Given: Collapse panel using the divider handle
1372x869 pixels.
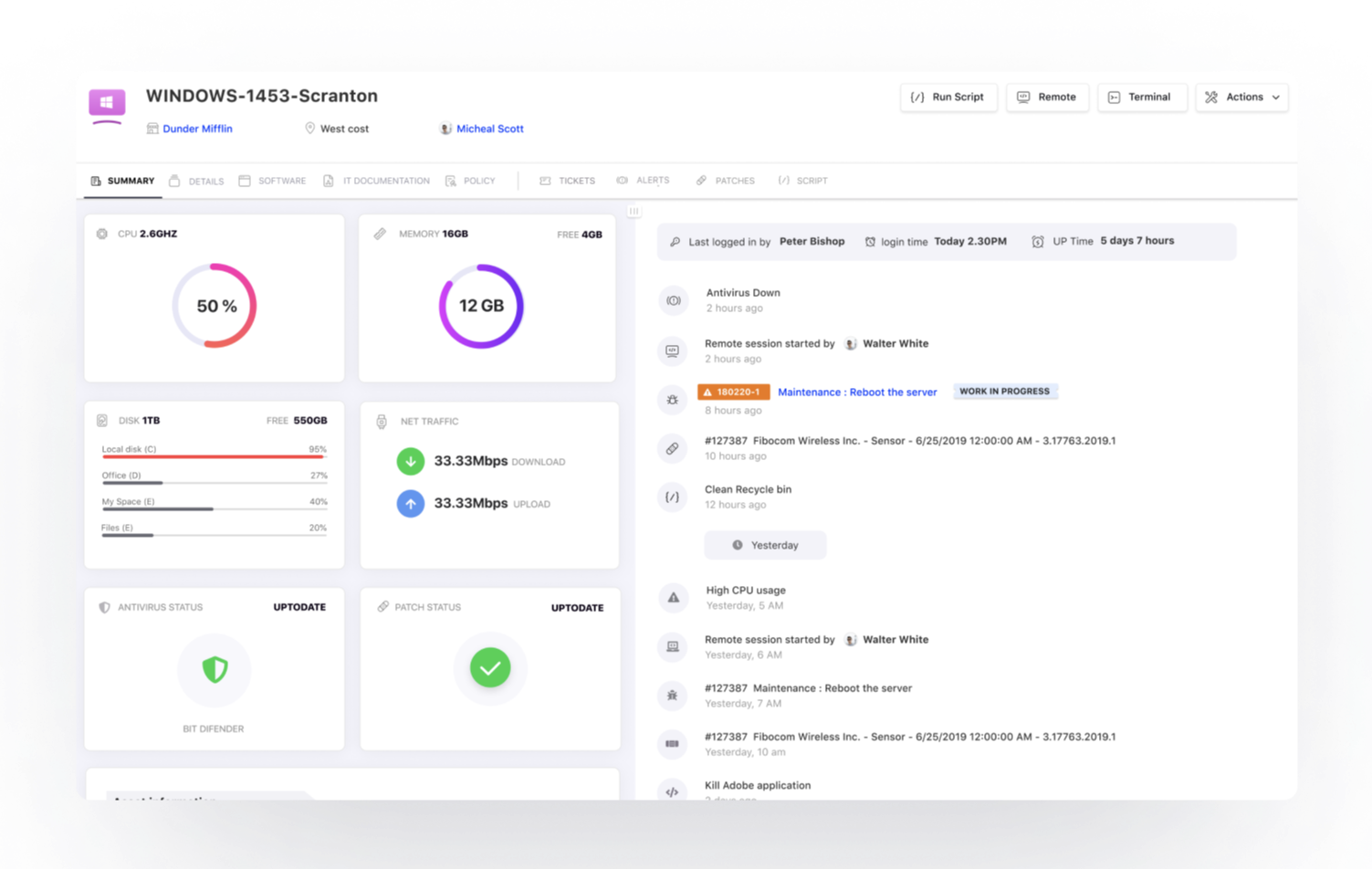Looking at the screenshot, I should tap(634, 212).
